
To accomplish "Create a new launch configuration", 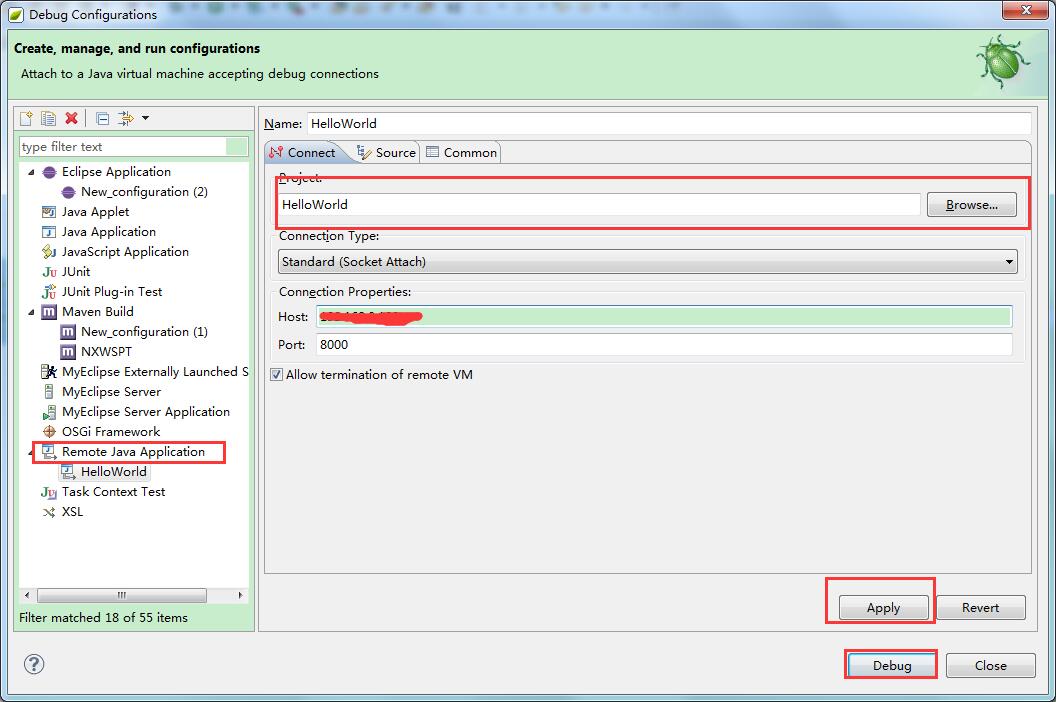I will tap(25, 117).
